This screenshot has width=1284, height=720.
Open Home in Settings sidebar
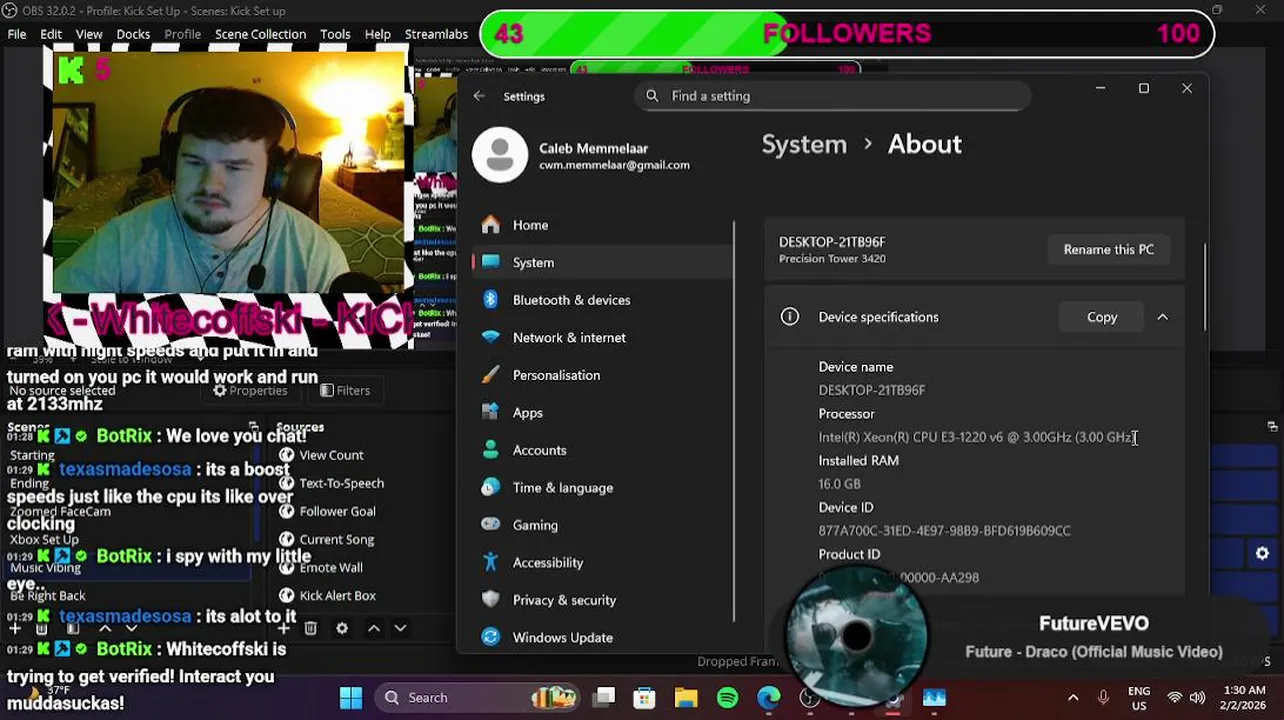[603, 225]
